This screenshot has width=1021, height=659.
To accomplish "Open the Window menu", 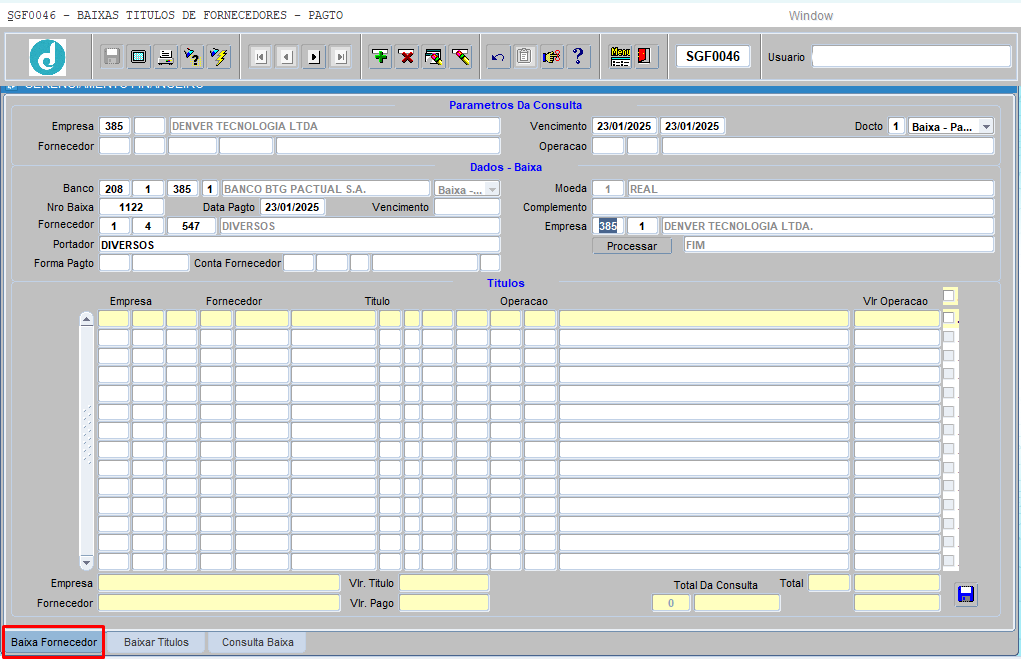I will pyautogui.click(x=811, y=16).
